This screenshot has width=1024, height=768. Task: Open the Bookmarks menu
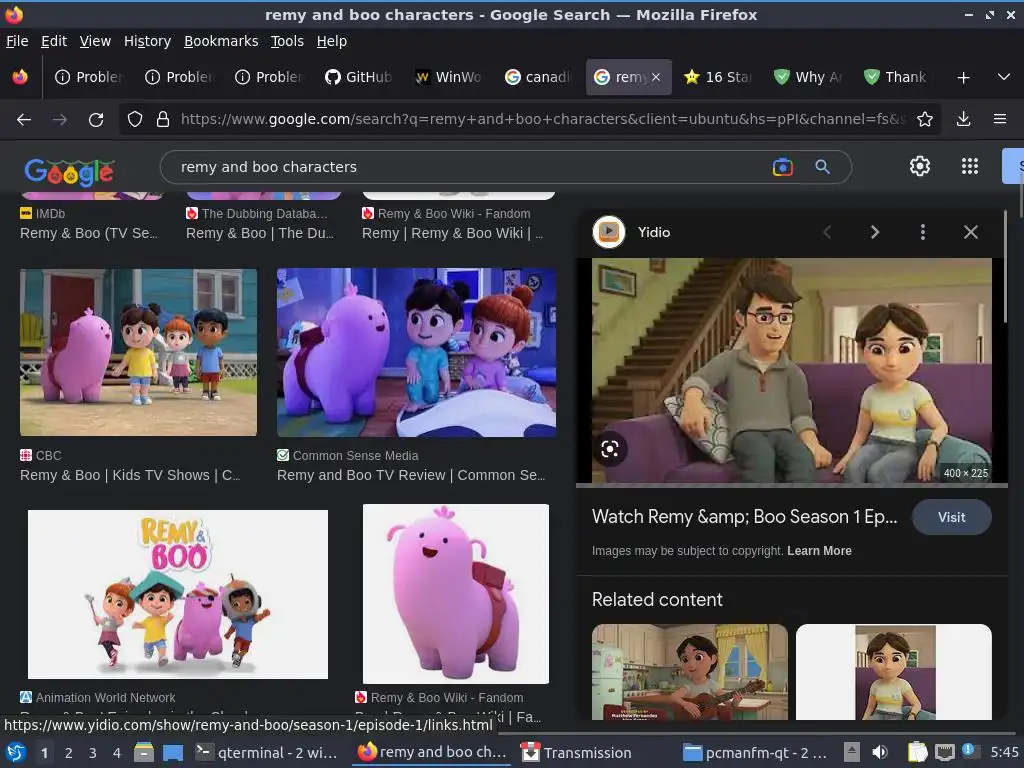click(221, 41)
